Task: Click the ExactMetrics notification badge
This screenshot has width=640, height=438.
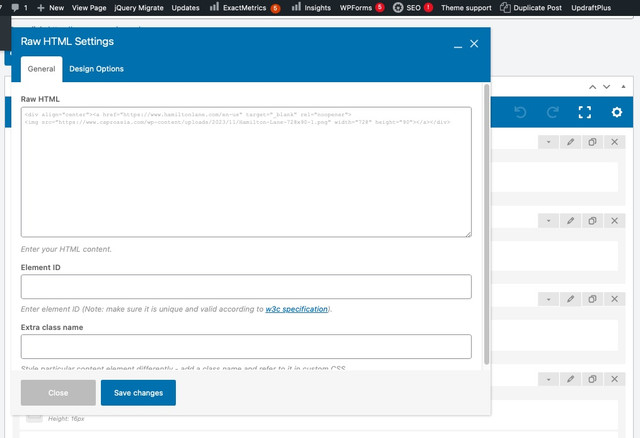Action: pos(276,8)
